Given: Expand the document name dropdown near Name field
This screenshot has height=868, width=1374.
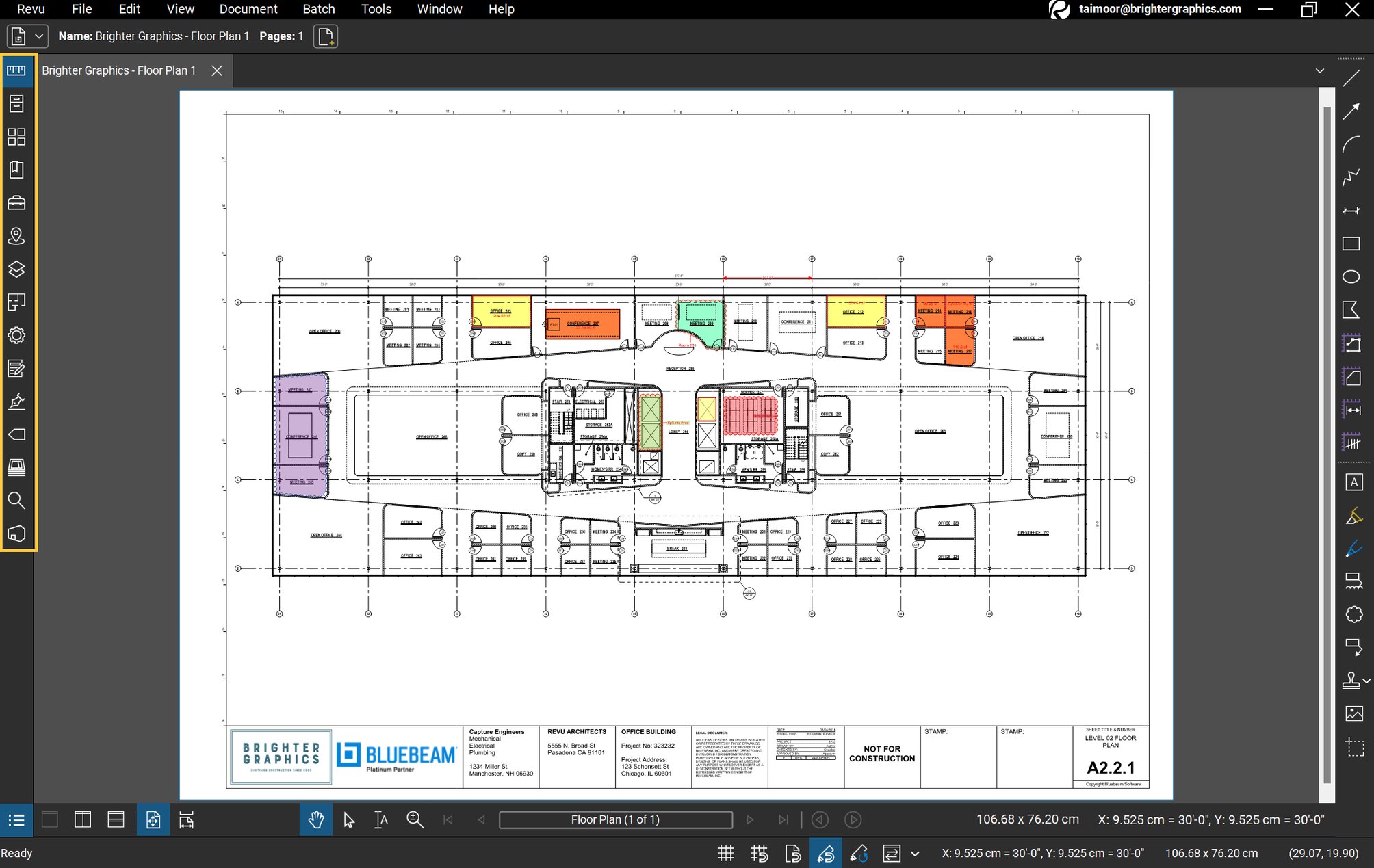Looking at the screenshot, I should [x=39, y=36].
